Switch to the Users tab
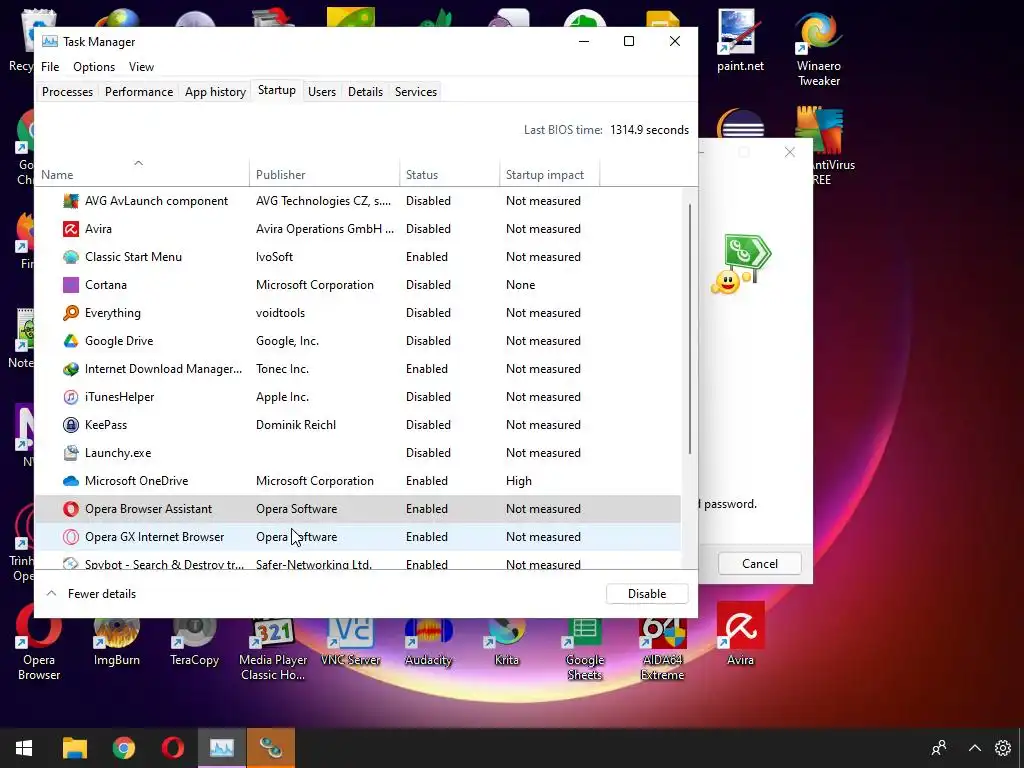This screenshot has height=768, width=1024. click(322, 91)
